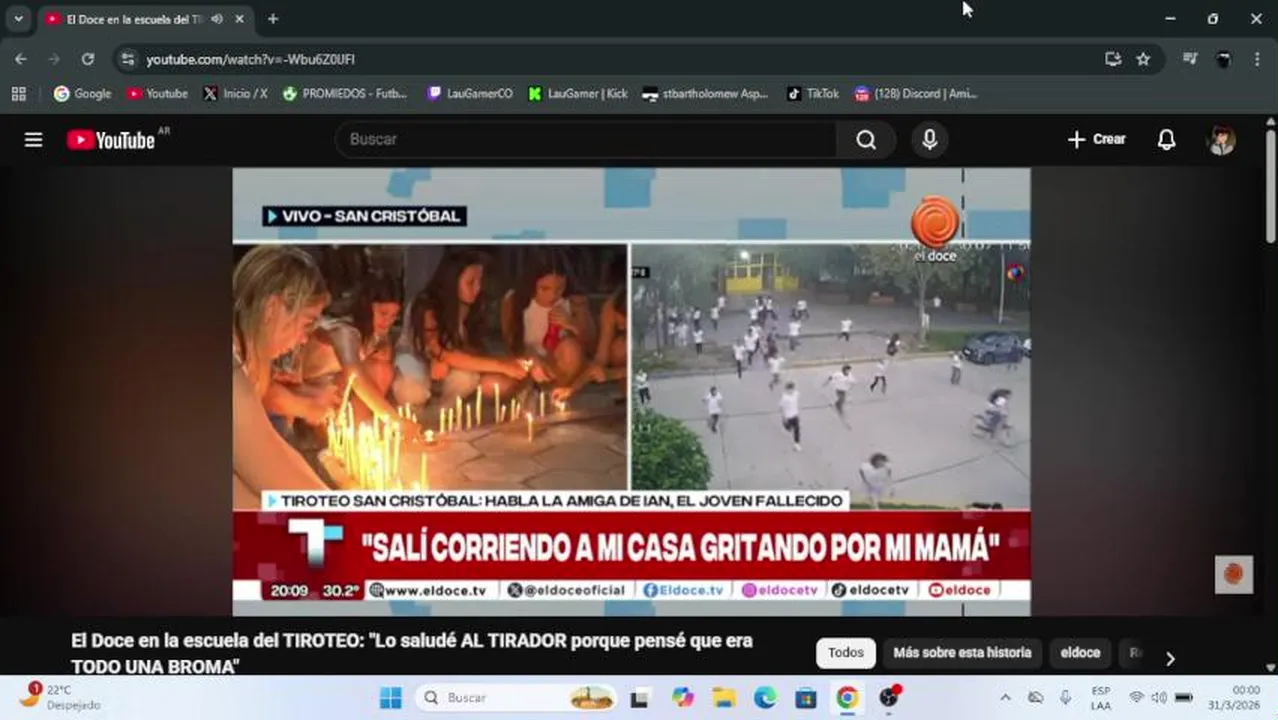Viewport: 1278px width, 720px height.
Task: Click el doce channel watermark on video
Action: pyautogui.click(x=1234, y=574)
